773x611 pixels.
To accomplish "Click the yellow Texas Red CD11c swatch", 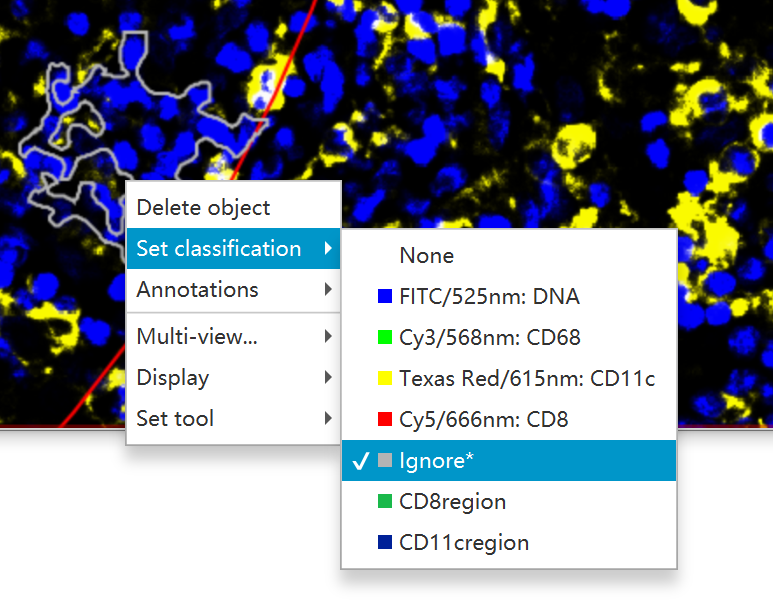I will coord(384,379).
